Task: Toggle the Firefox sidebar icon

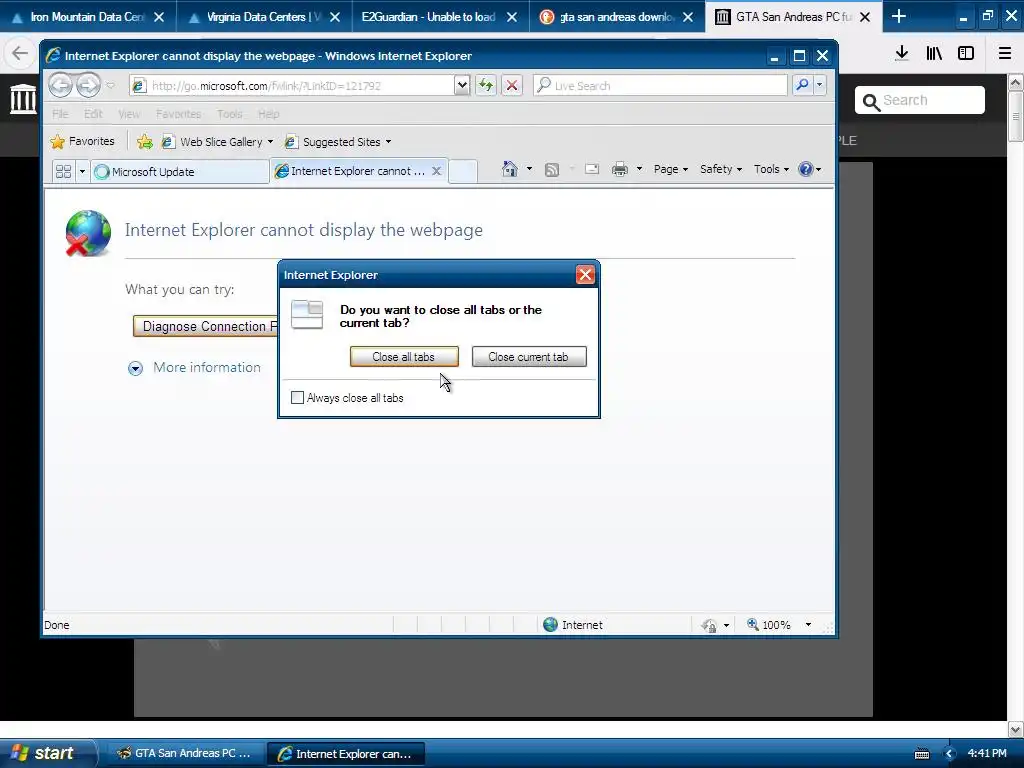Action: point(966,53)
